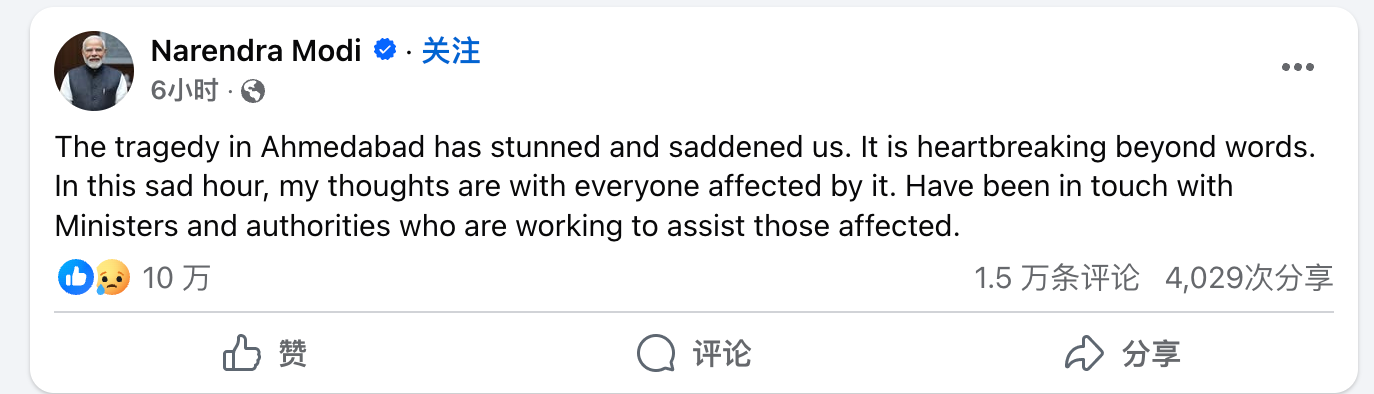Click the sad crying reaction emoji

click(x=112, y=277)
